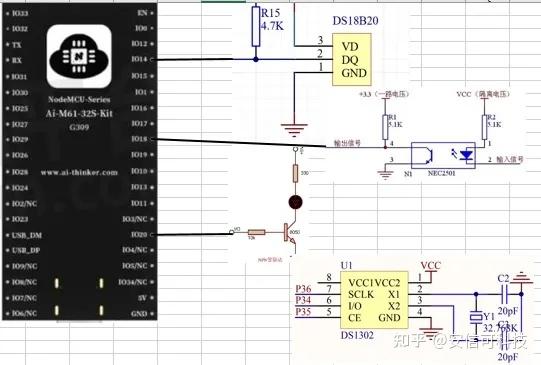Select the red LED symbol in the circuit
The image size is (541, 365).
pos(295,202)
